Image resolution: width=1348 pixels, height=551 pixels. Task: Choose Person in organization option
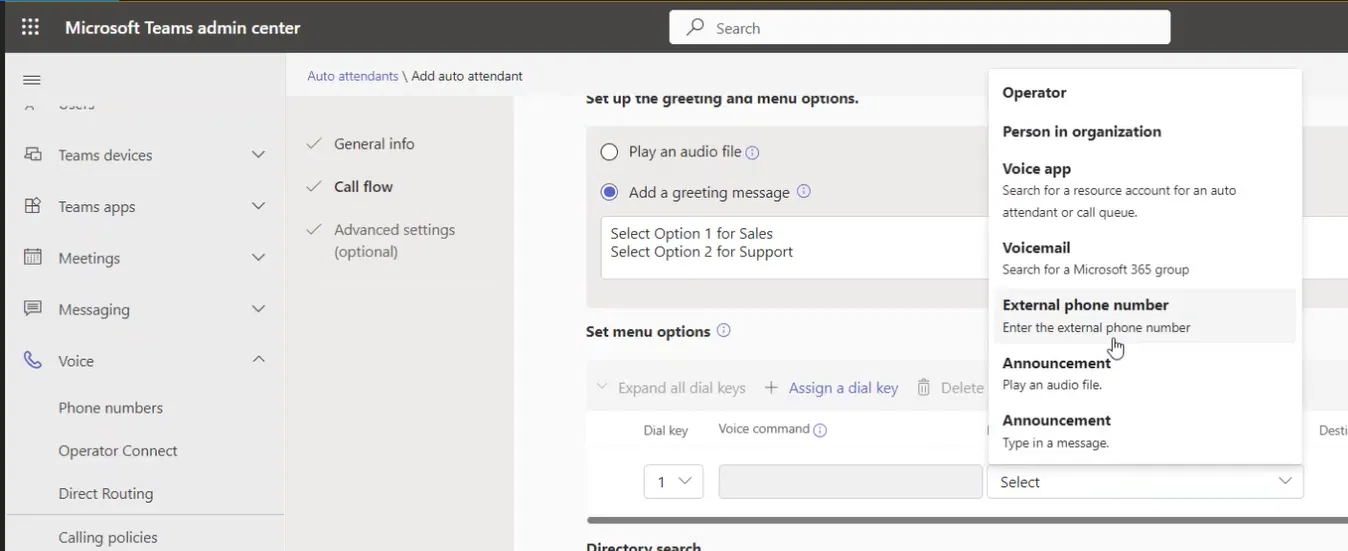(1081, 132)
